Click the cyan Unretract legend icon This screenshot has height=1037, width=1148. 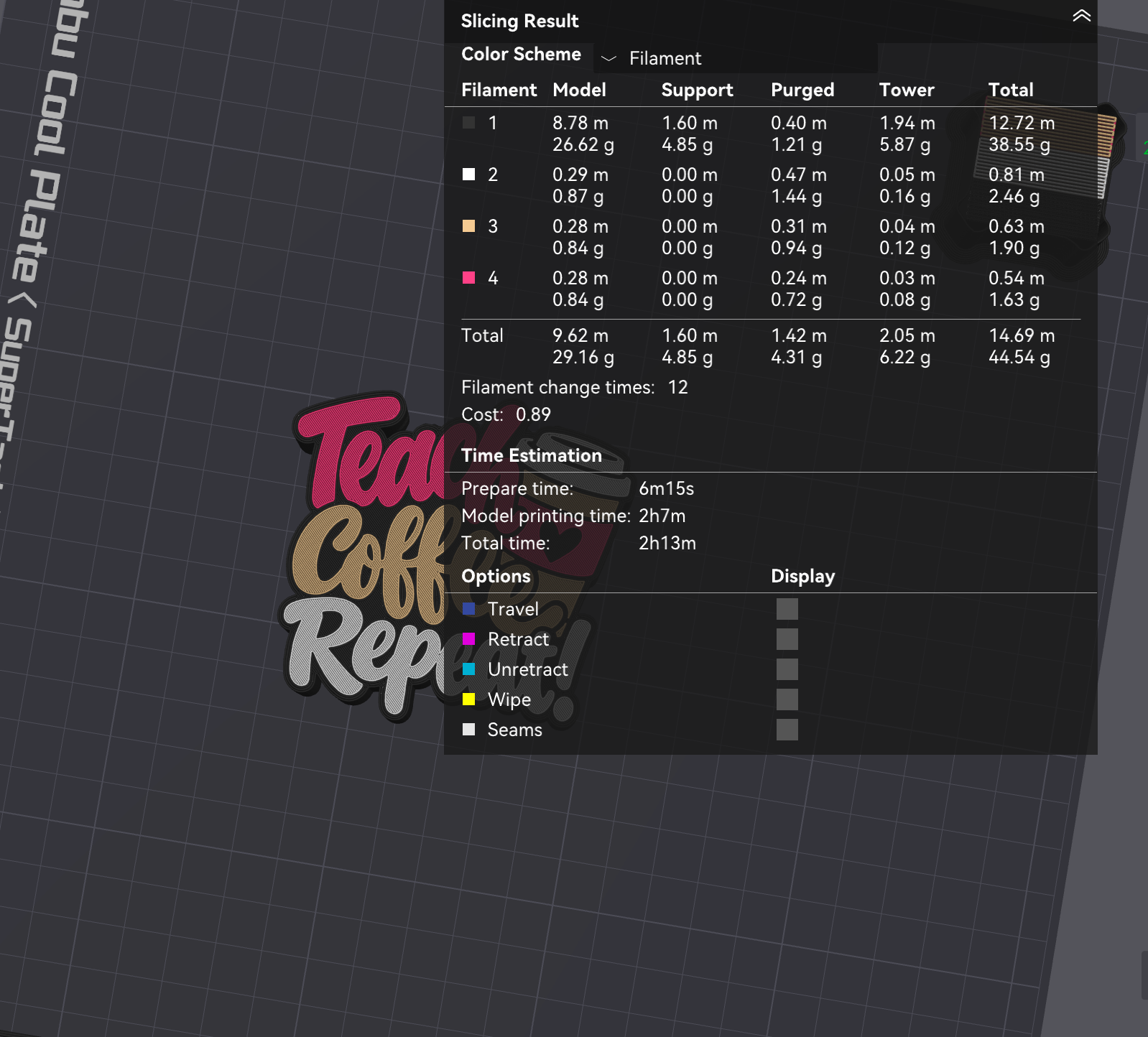click(468, 669)
